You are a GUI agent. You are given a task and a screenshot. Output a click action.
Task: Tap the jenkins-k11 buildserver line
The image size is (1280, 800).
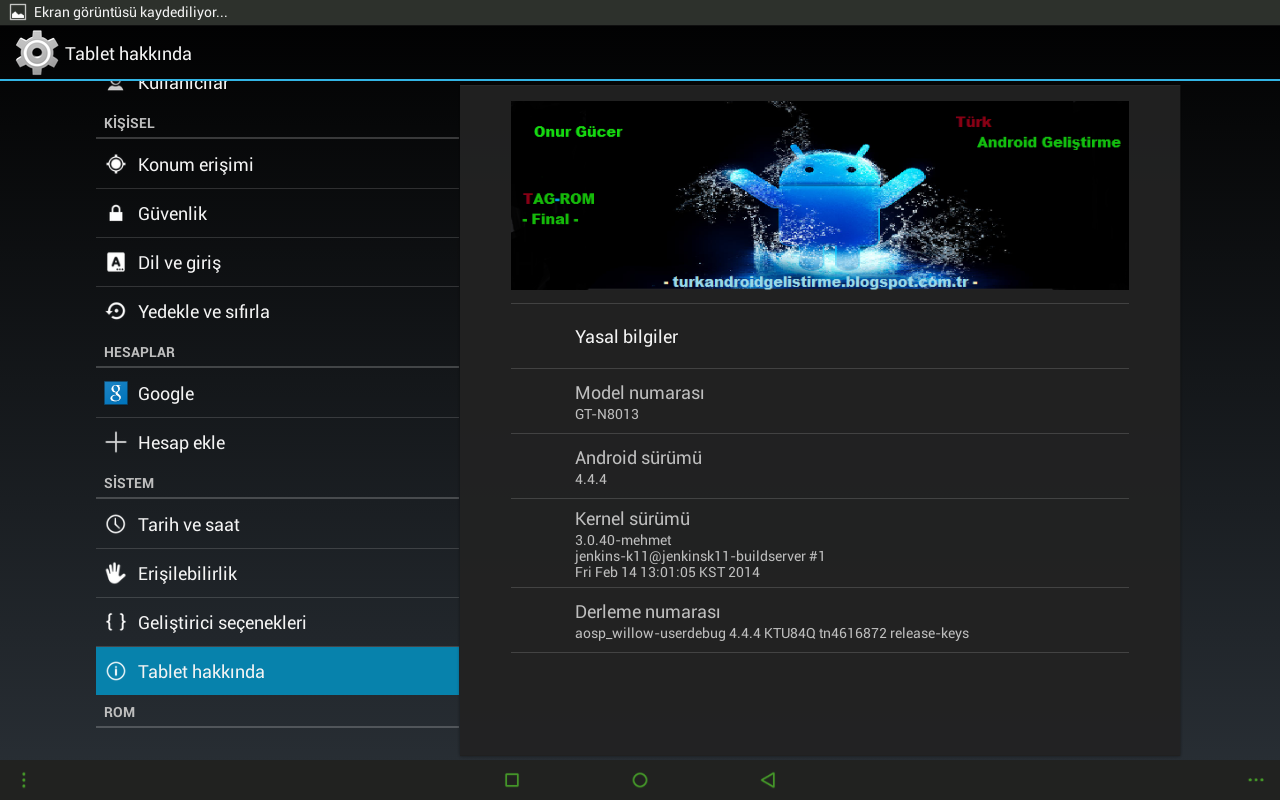pos(700,556)
